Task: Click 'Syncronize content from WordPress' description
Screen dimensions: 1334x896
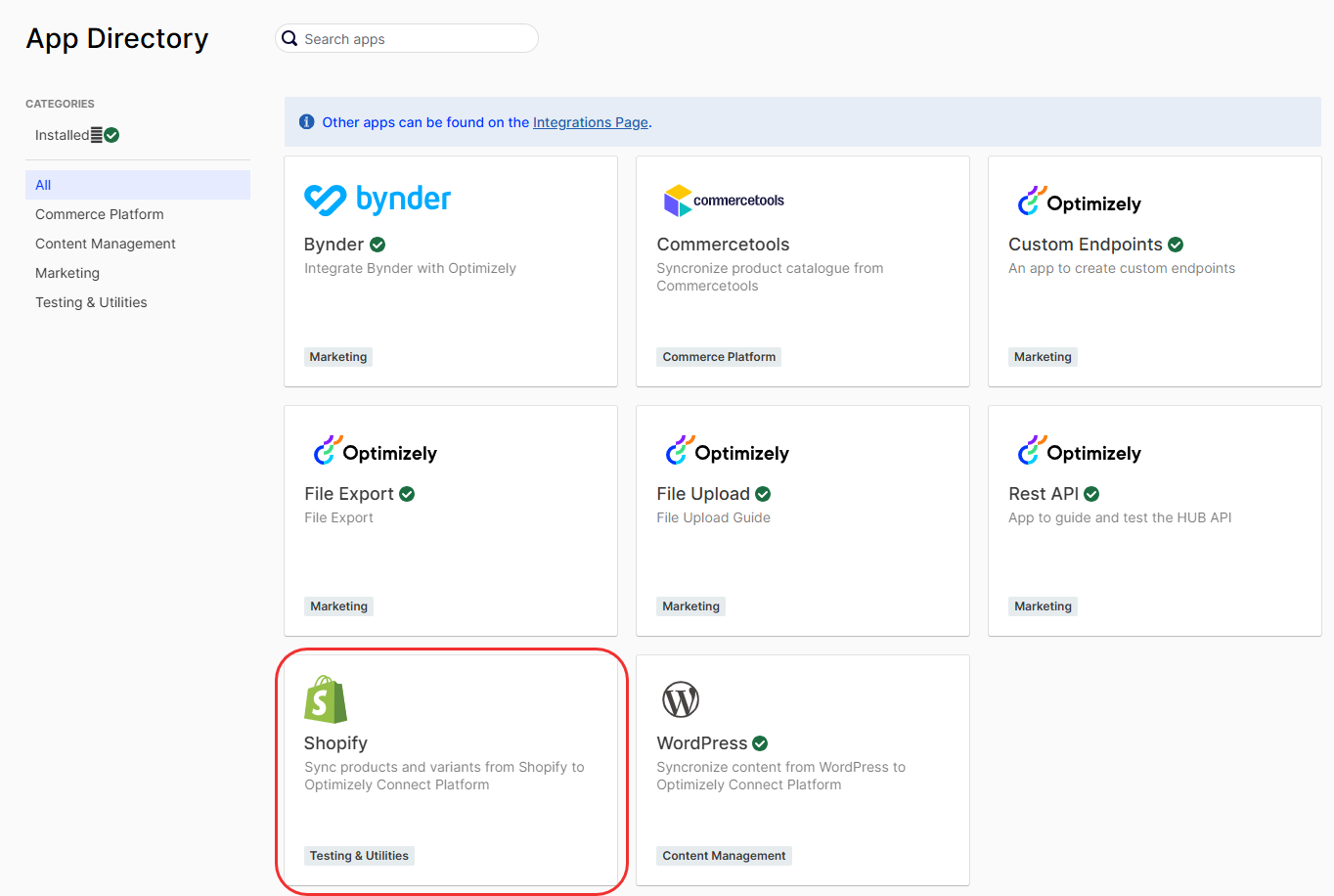Action: (x=780, y=776)
